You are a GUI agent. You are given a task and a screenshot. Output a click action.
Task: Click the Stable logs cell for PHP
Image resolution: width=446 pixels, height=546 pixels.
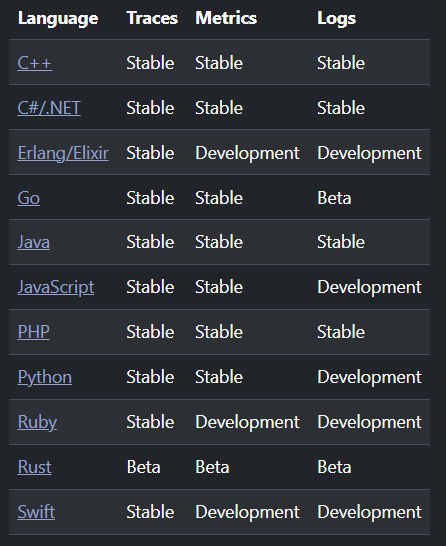(x=341, y=332)
